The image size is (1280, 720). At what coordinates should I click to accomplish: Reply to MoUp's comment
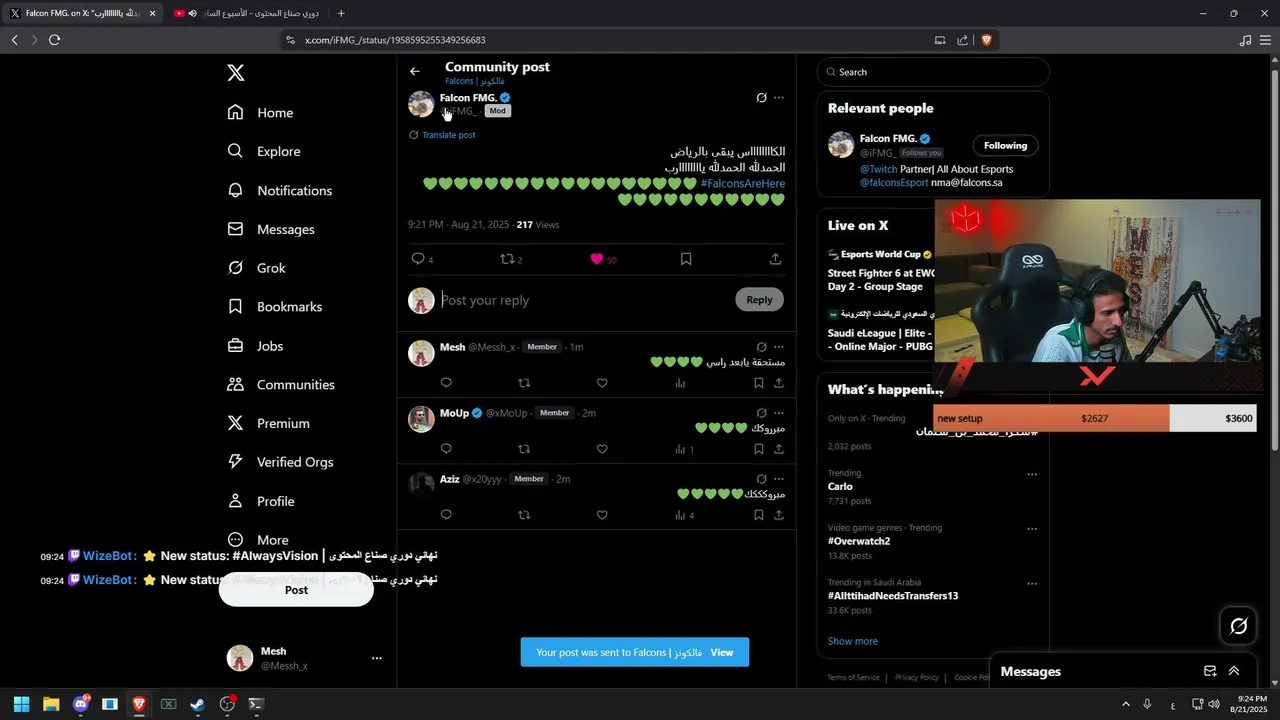point(446,449)
